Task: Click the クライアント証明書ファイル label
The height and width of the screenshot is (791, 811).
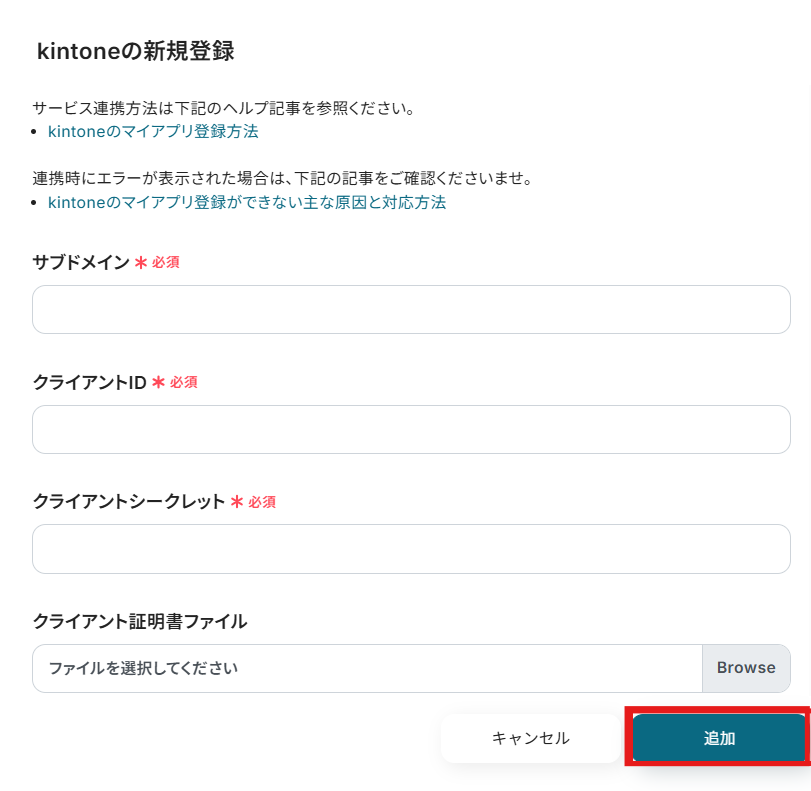Action: coord(140,621)
